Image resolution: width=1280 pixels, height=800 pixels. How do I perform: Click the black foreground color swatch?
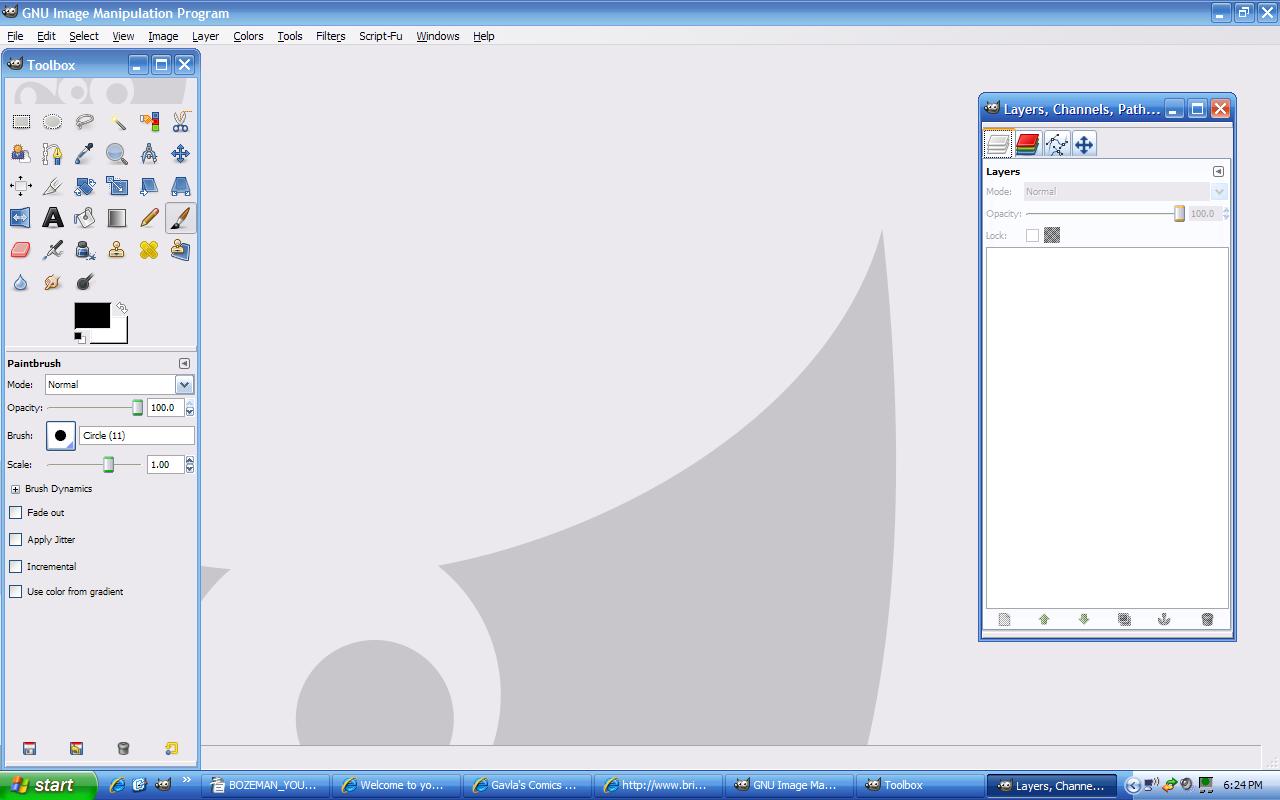point(92,316)
